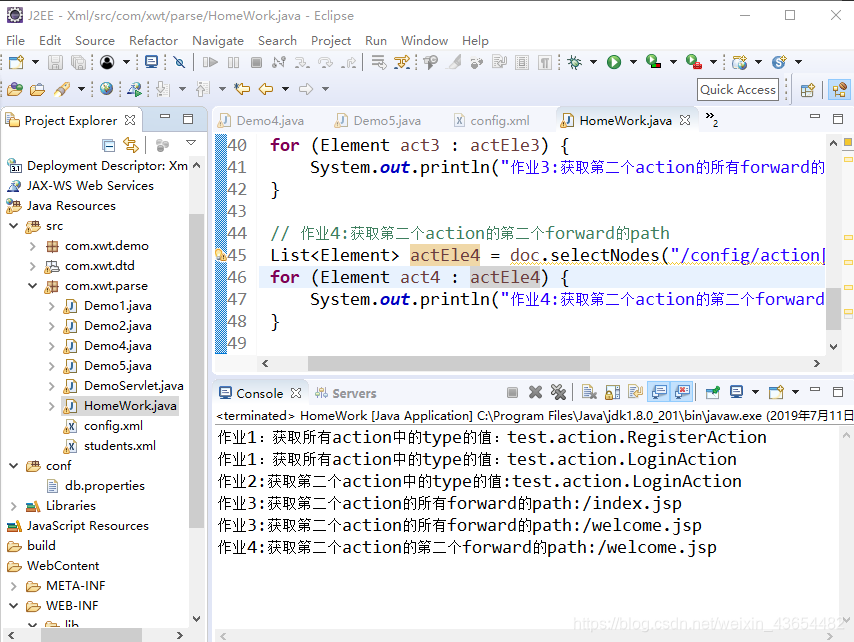Switch to the Servers tab
Image resolution: width=854 pixels, height=642 pixels.
tap(346, 393)
